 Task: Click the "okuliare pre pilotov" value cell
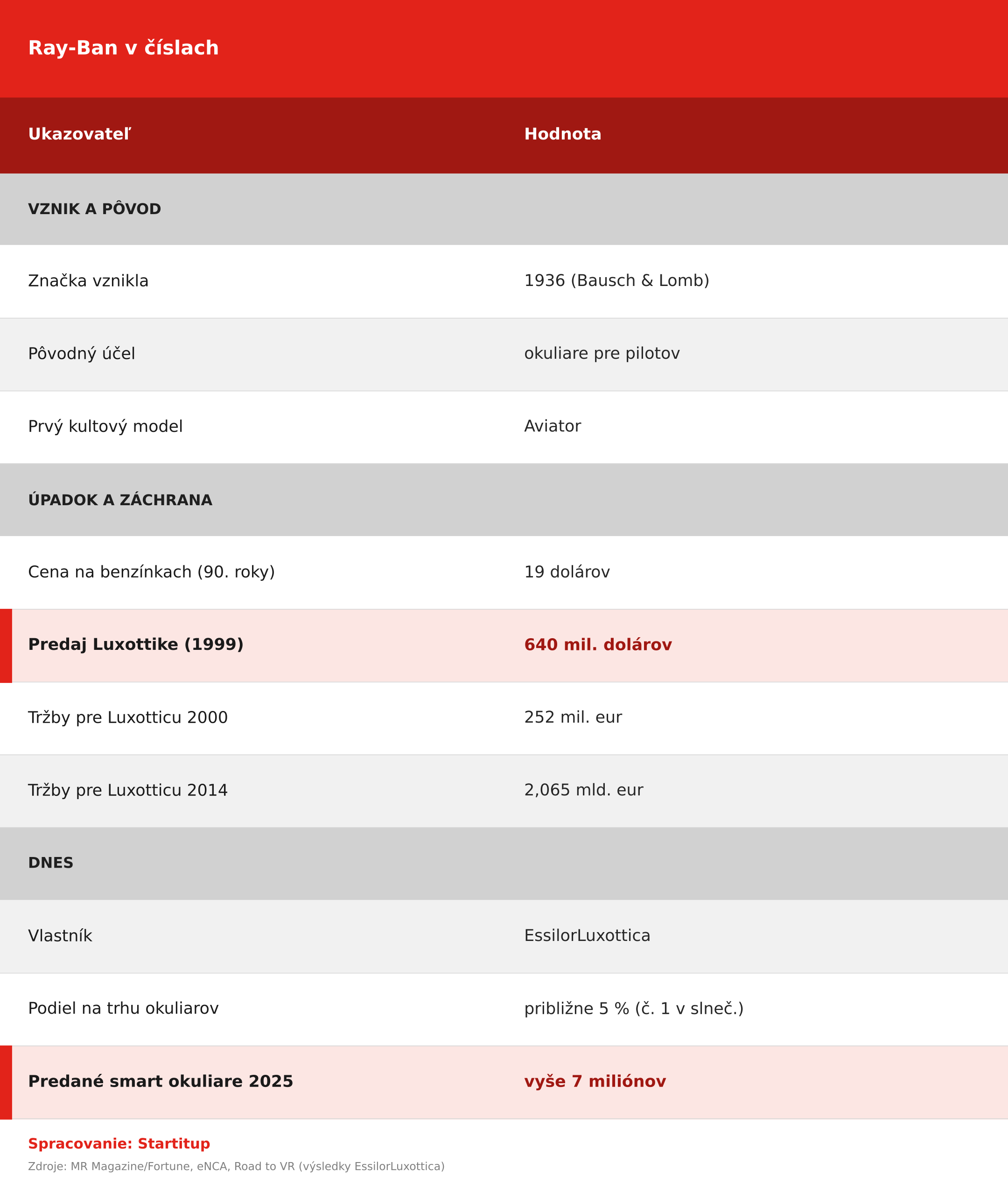pyautogui.click(x=602, y=354)
